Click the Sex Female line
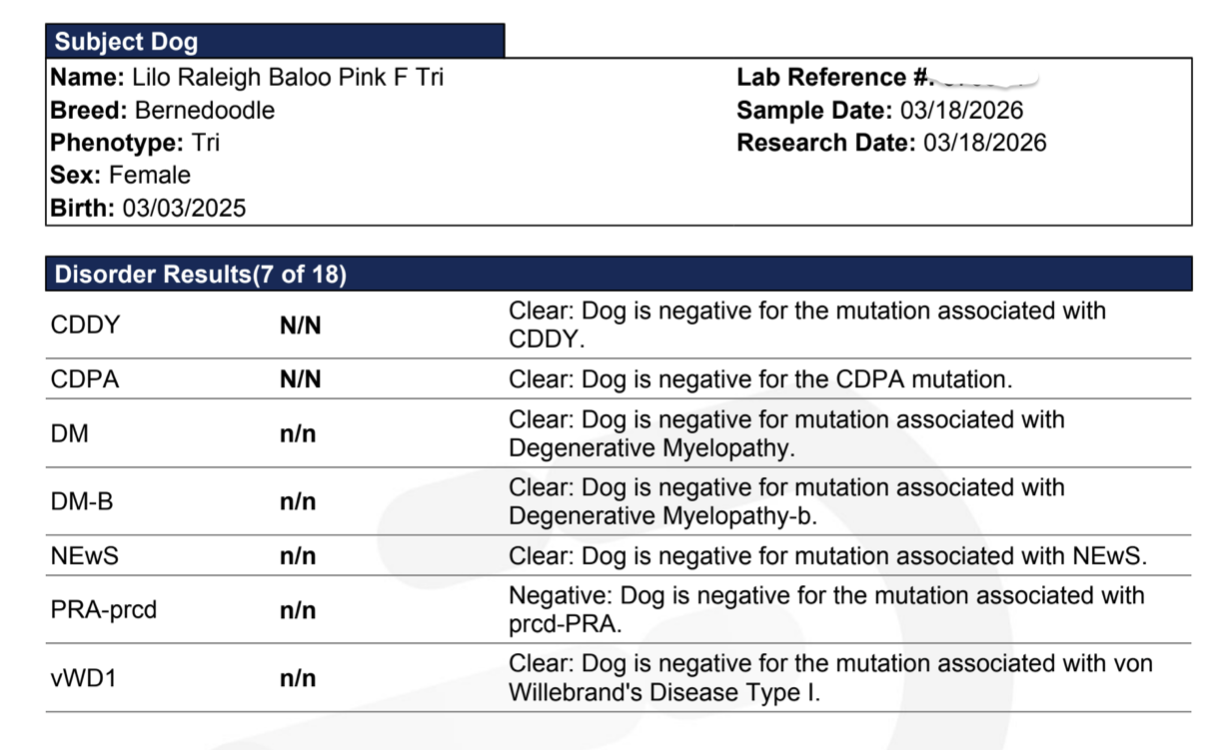The image size is (1224, 750). click(121, 175)
